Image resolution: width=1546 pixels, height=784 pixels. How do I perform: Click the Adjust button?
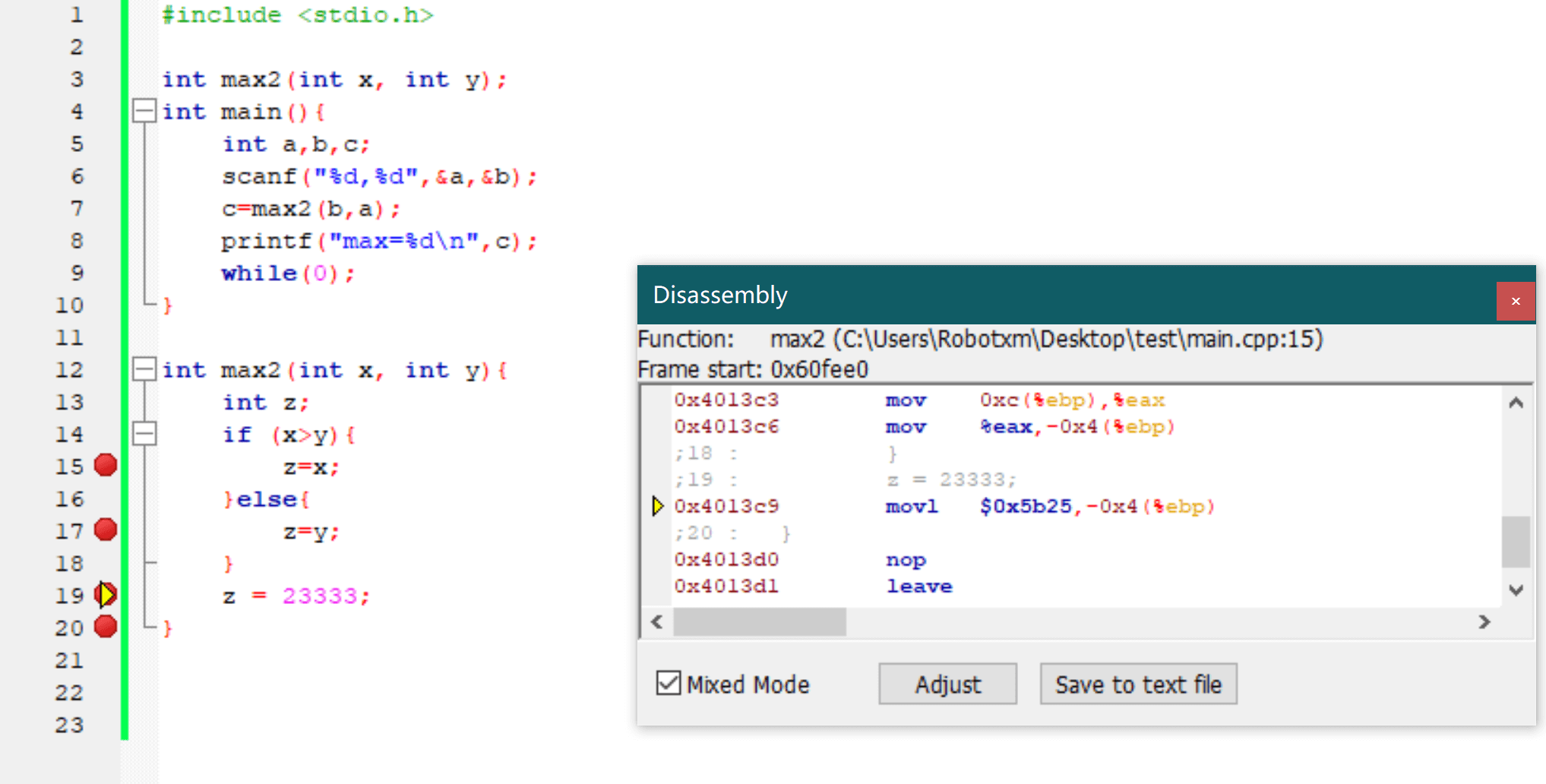[x=947, y=684]
